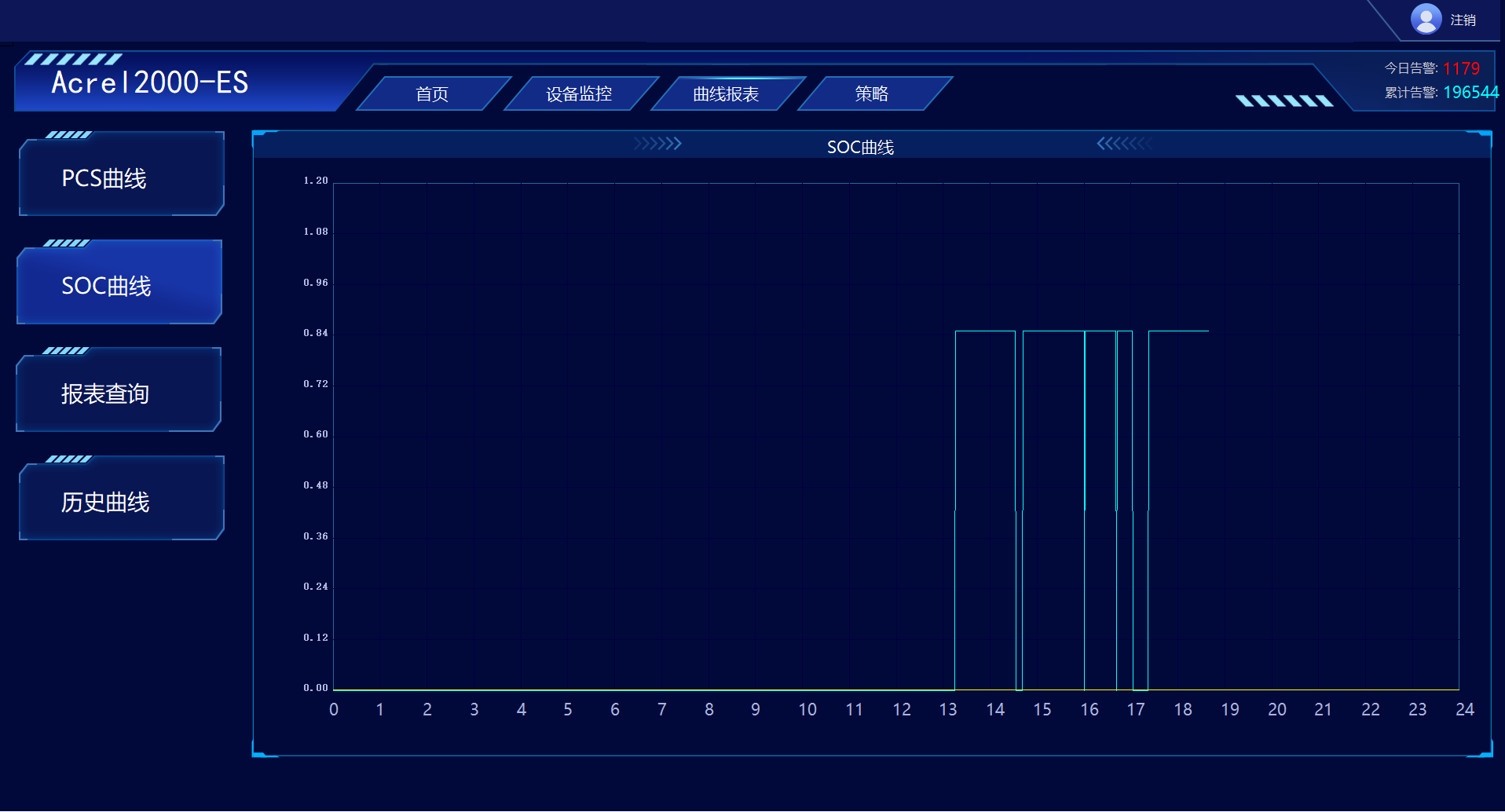Click the SOC曲线 chart title
Screen dimensions: 1505x812
[x=860, y=148]
